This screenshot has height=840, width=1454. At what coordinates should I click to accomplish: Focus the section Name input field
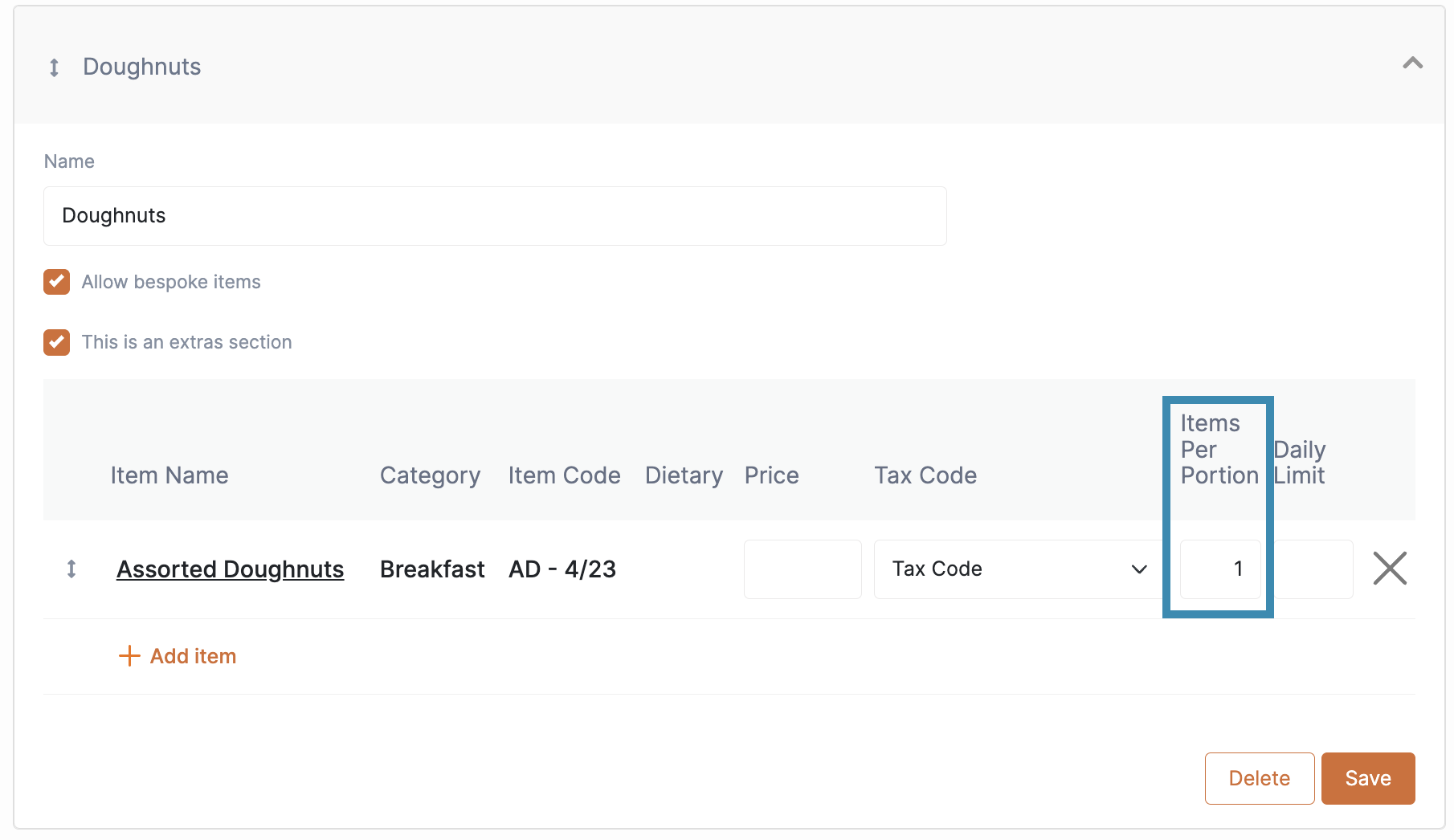point(495,216)
